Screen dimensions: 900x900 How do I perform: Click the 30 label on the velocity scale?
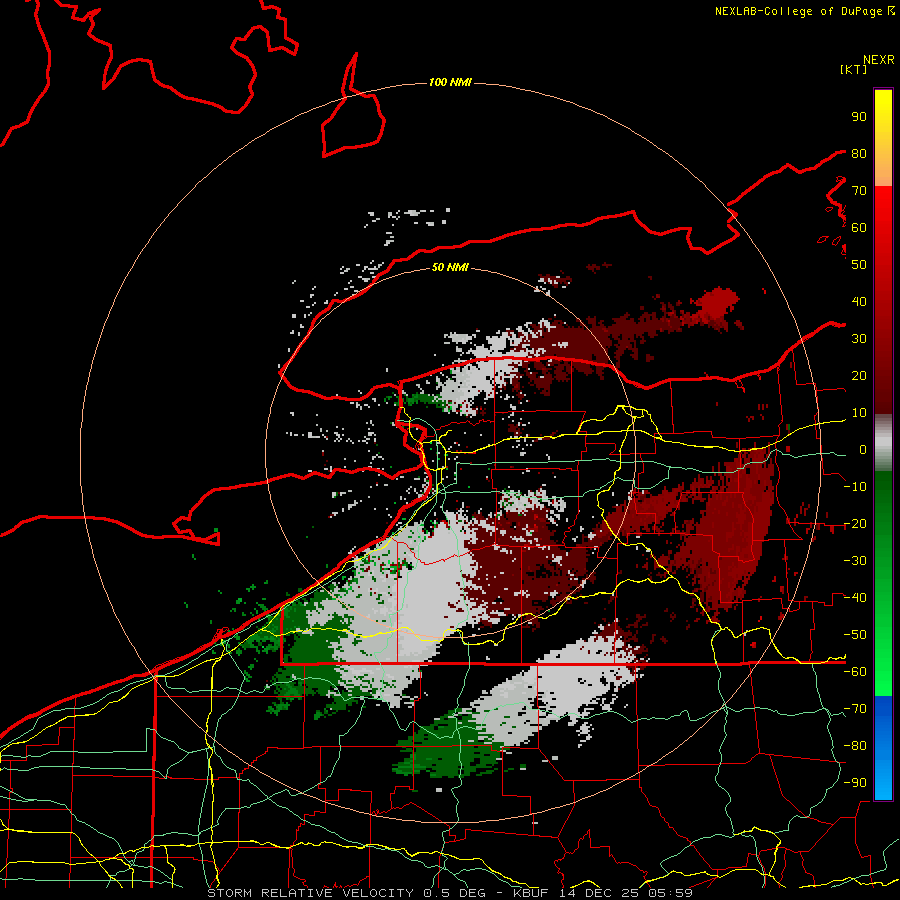(x=859, y=339)
